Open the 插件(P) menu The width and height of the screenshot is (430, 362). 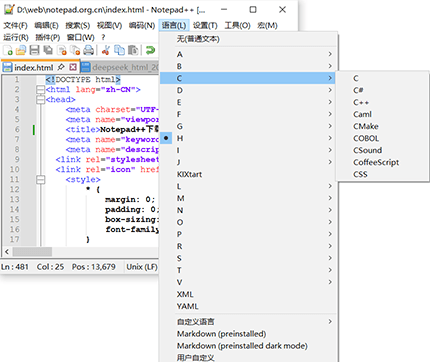point(48,37)
